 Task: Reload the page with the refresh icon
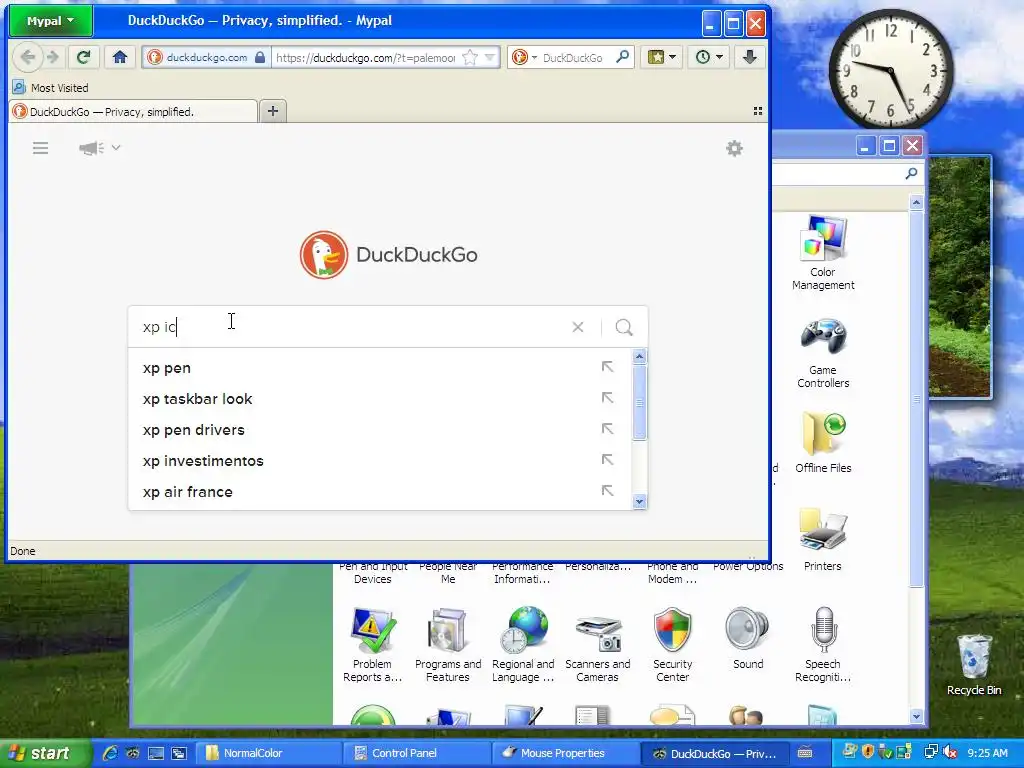pyautogui.click(x=83, y=57)
